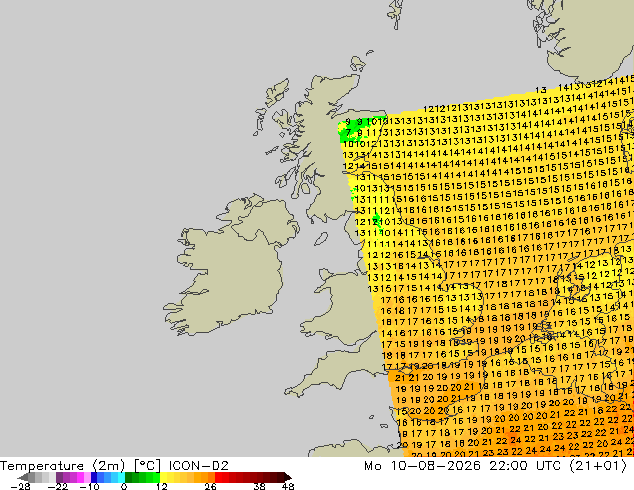The width and height of the screenshot is (634, 490).
Task: Click the '38' legend label
Action: [259, 486]
